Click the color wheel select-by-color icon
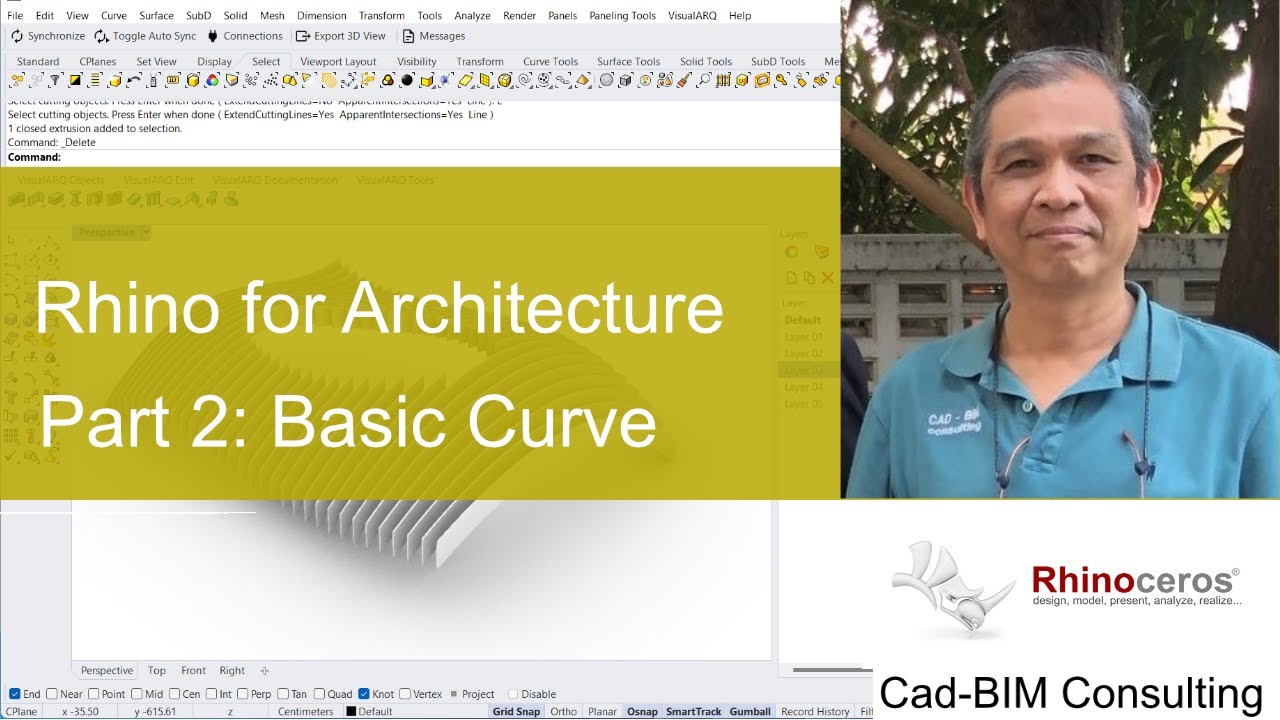This screenshot has width=1280, height=720. coord(211,80)
